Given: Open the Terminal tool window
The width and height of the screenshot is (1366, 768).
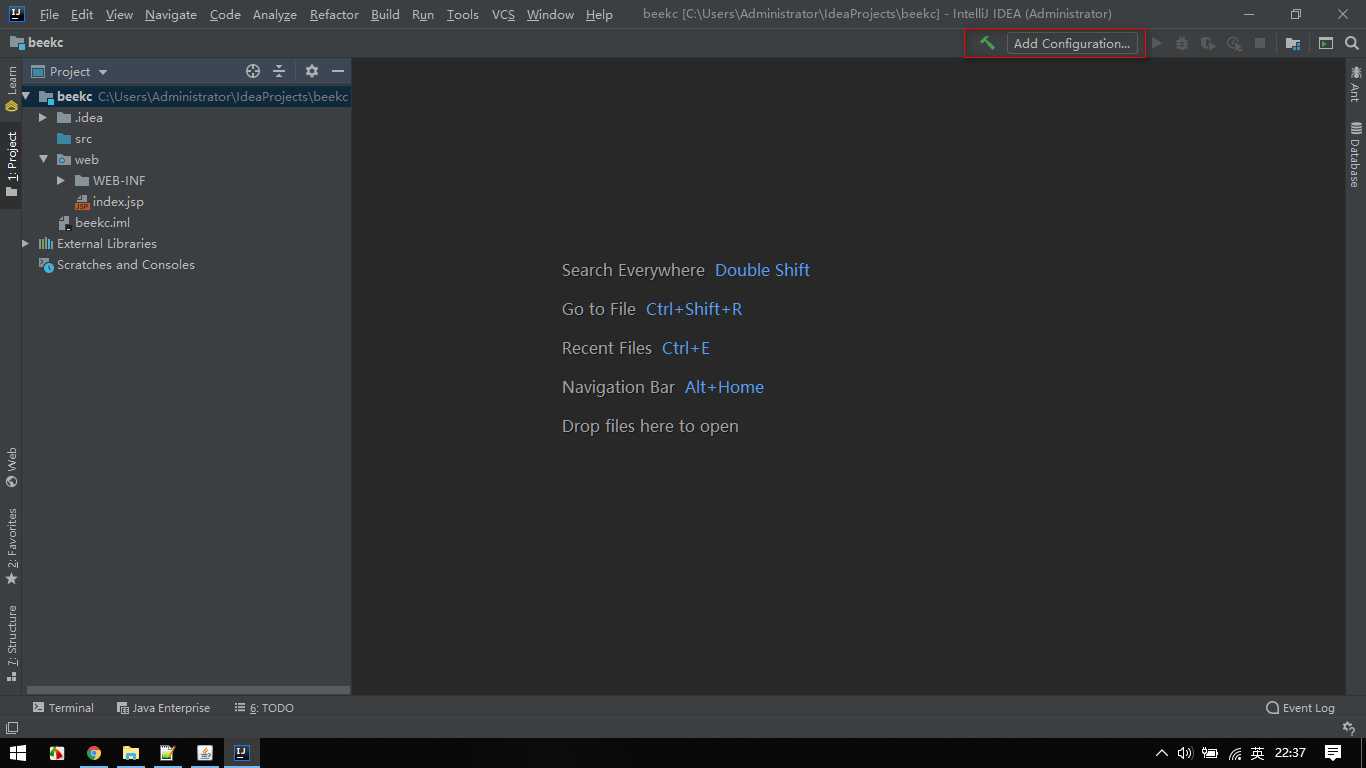Looking at the screenshot, I should (63, 707).
